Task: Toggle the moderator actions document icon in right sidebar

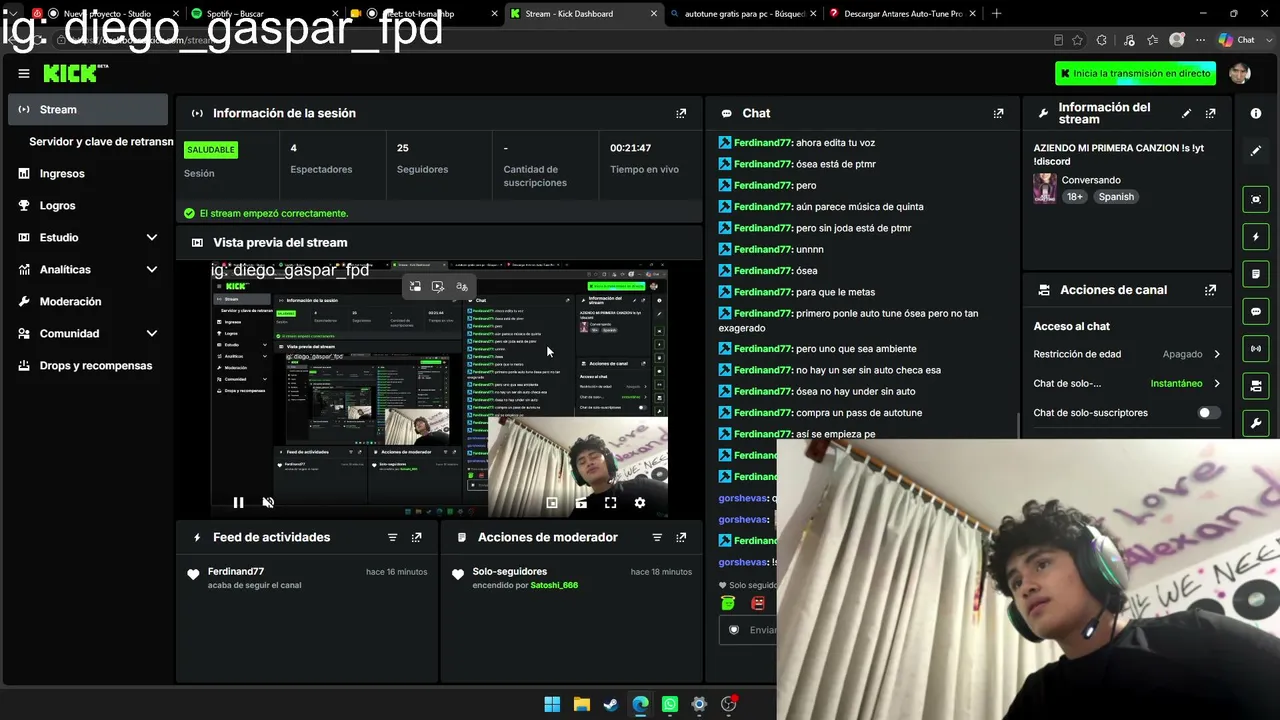Action: coord(1256,274)
